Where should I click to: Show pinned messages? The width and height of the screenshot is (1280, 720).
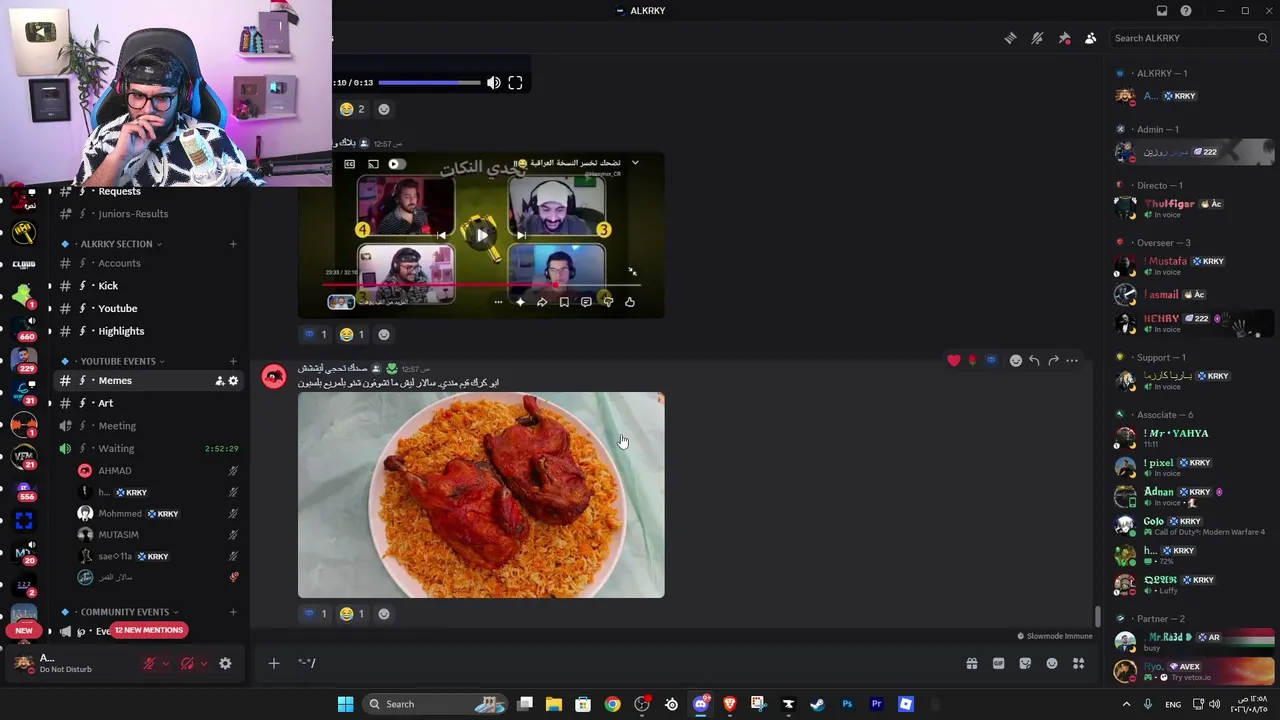point(1064,38)
